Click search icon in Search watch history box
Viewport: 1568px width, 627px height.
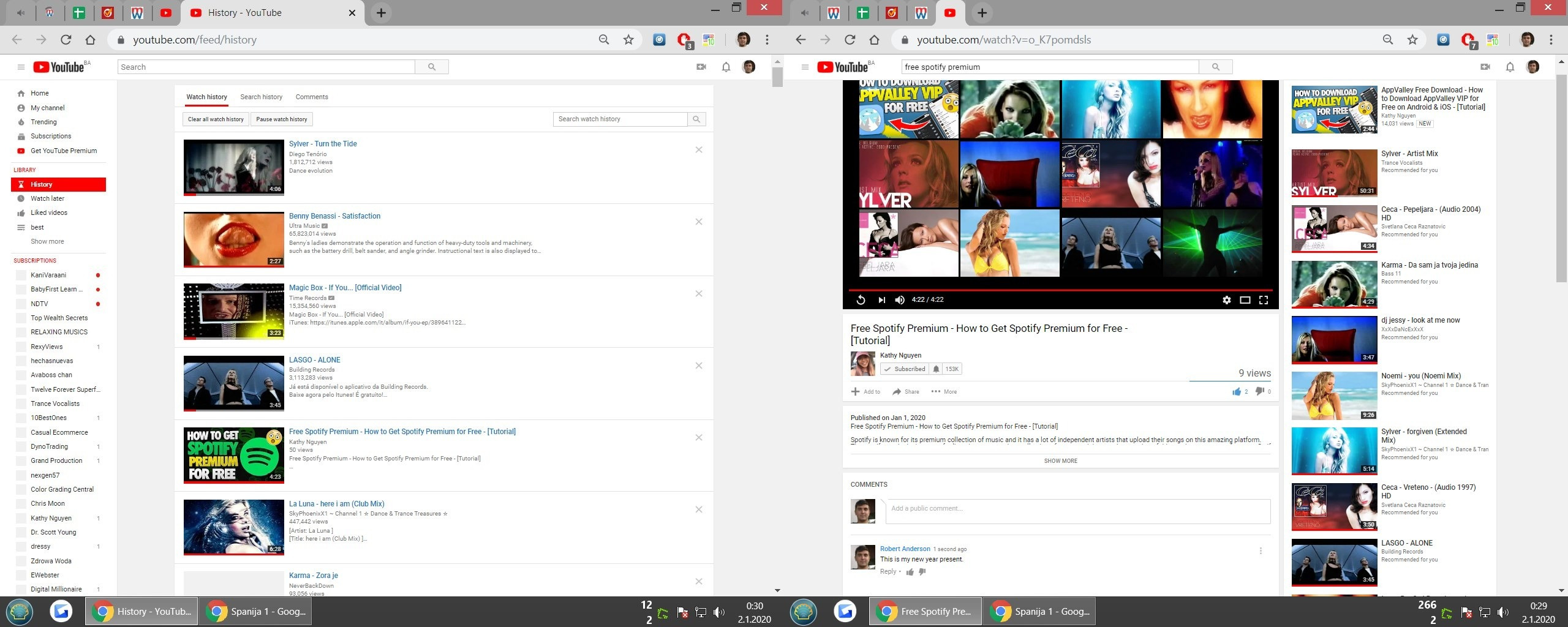point(696,119)
